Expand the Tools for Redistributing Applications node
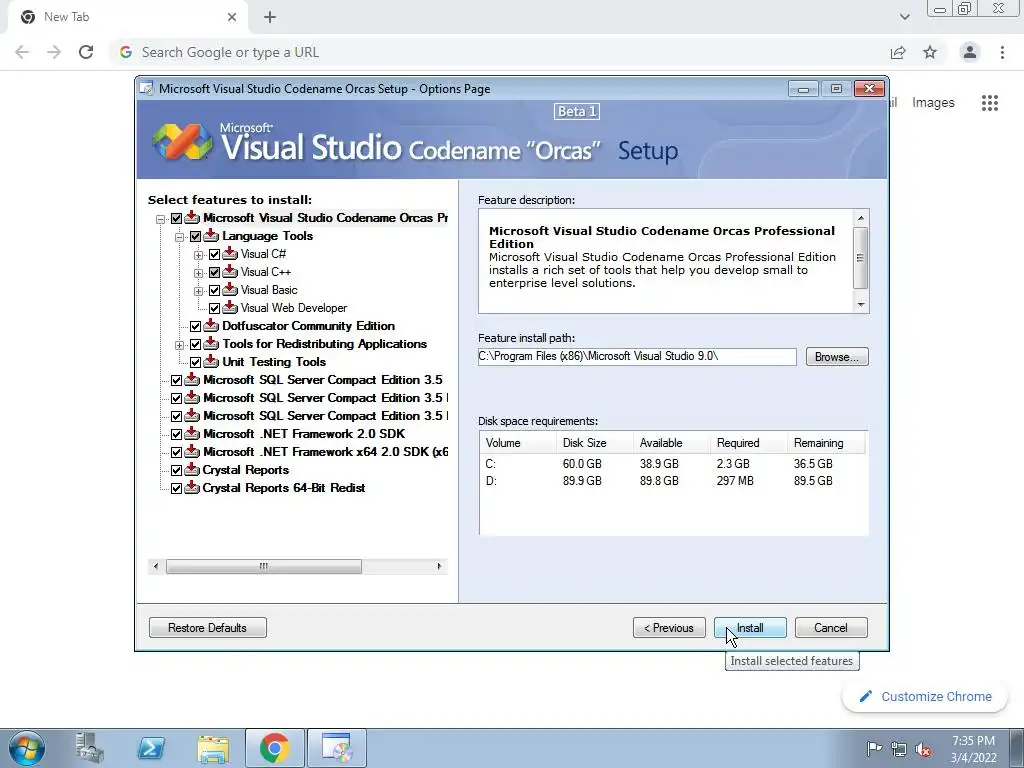The image size is (1024, 768). 180,344
